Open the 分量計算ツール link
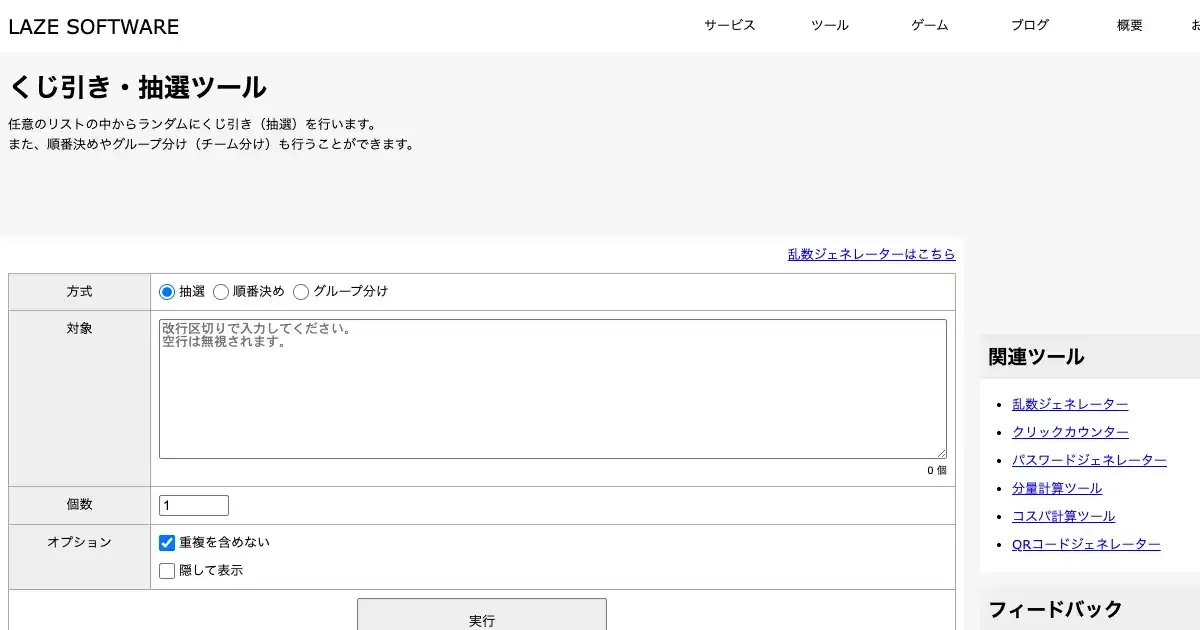The image size is (1200, 630). [1057, 488]
